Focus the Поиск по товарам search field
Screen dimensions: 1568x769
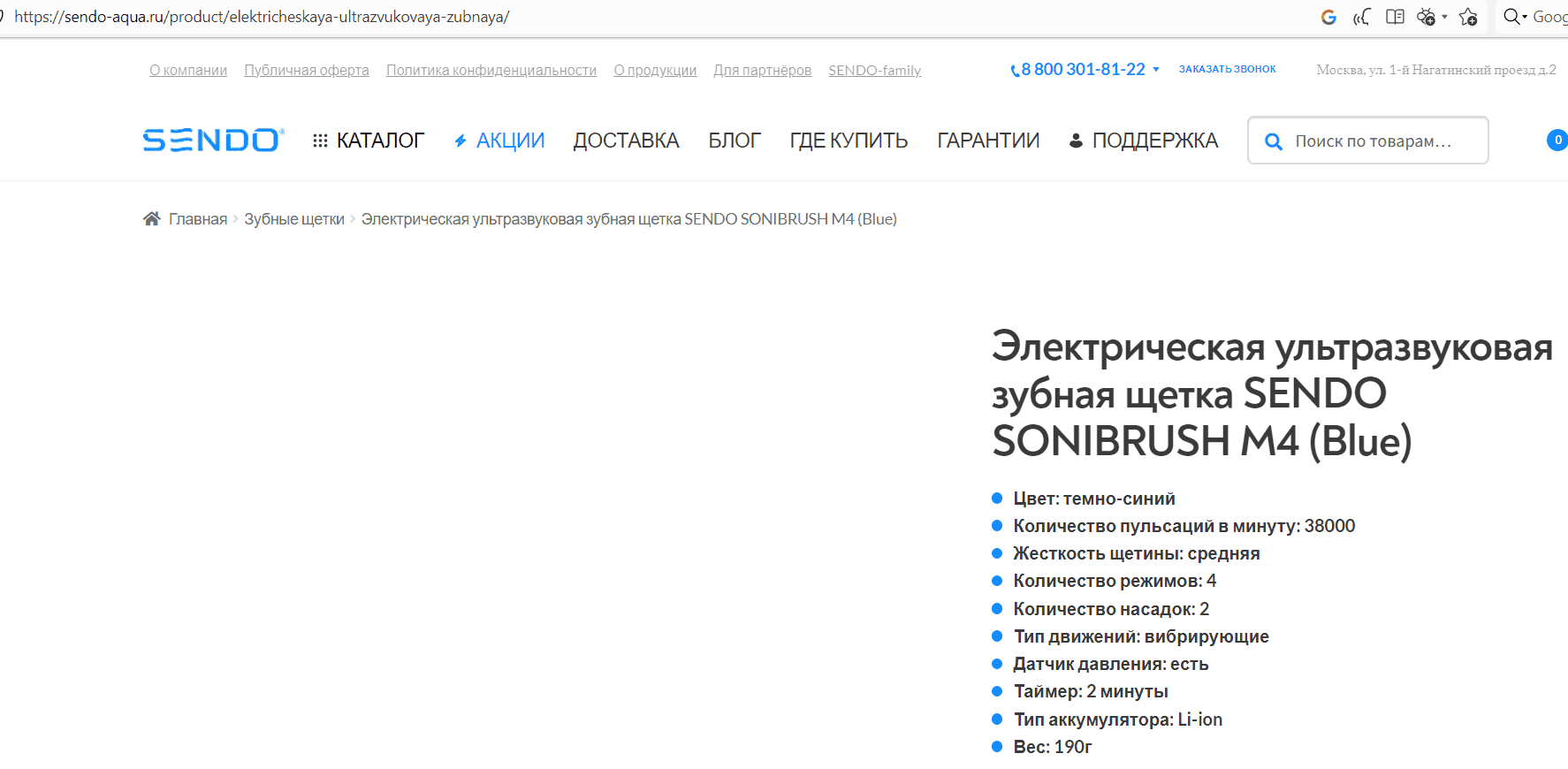click(x=1367, y=141)
